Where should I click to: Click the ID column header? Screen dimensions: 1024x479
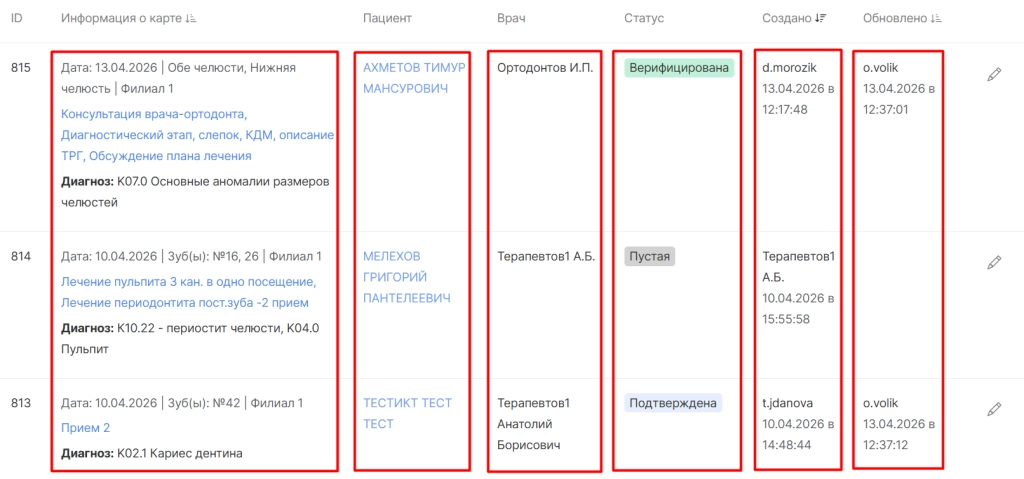[x=17, y=19]
